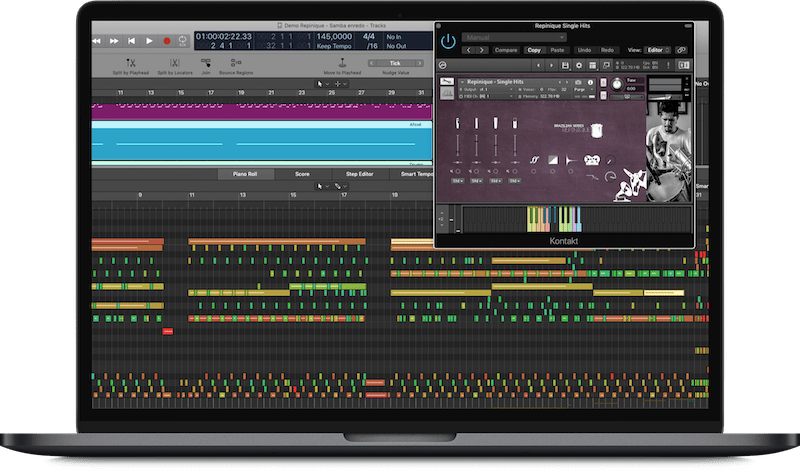Viewport: 800px width, 471px height.
Task: Toggle the Kontakt info pane icon
Action: point(684,65)
